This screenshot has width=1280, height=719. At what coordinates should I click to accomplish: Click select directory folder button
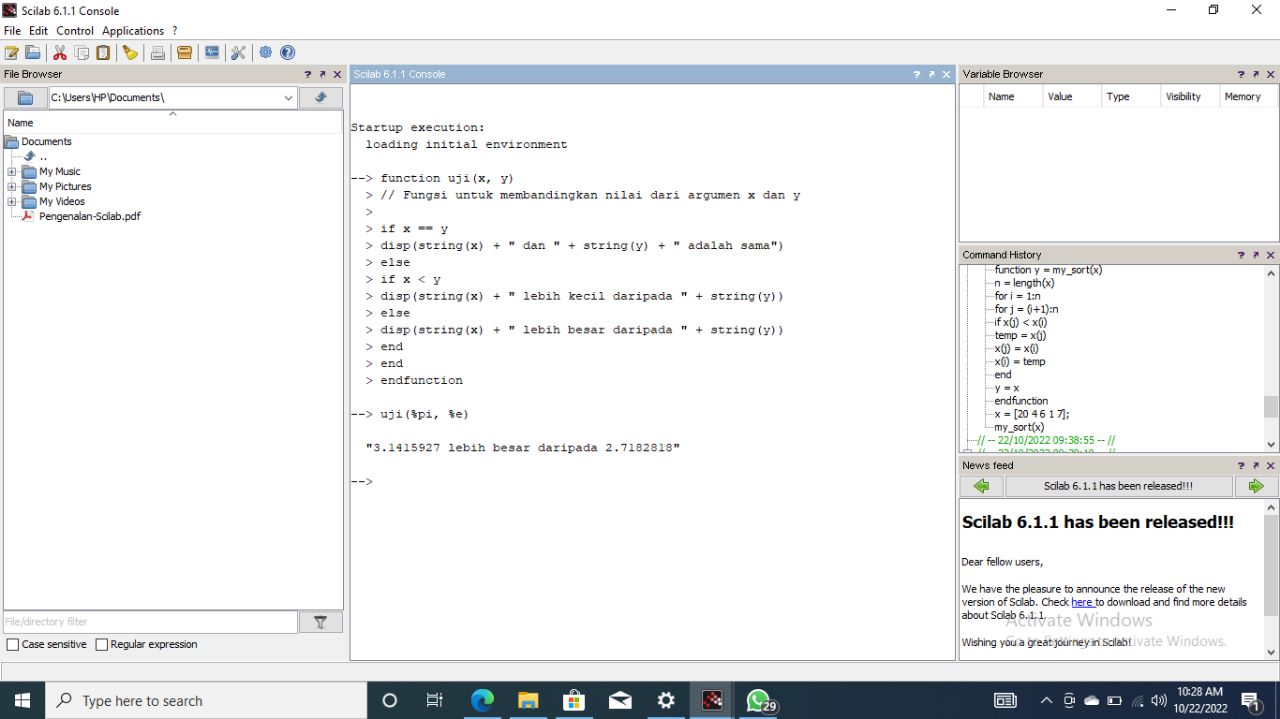[x=26, y=98]
